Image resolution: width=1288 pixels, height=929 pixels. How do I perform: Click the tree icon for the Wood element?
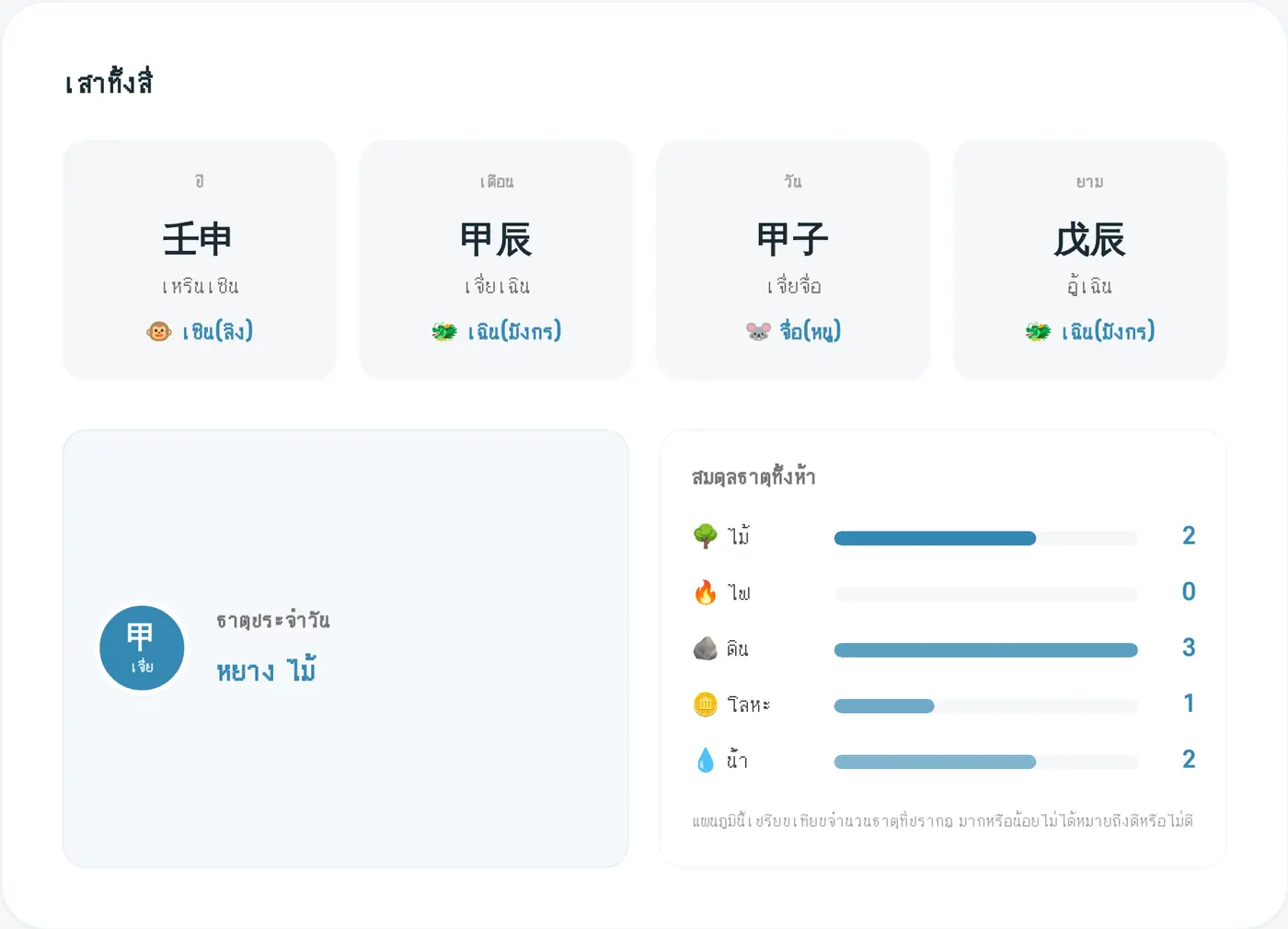[x=706, y=535]
